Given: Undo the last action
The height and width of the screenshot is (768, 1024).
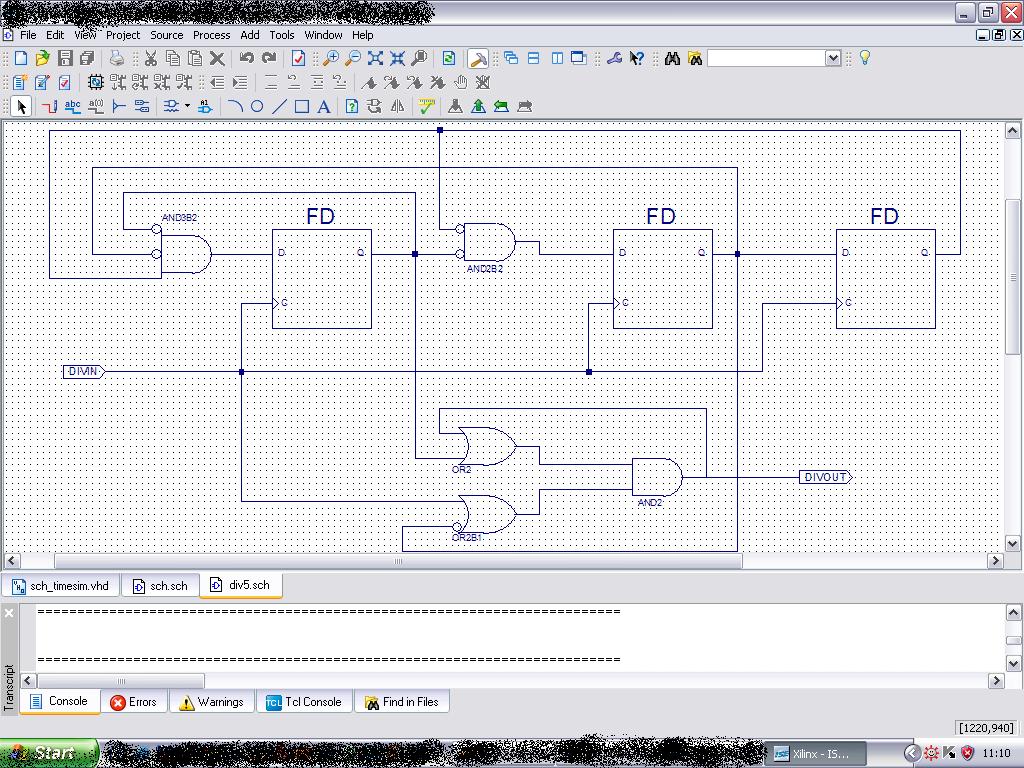Looking at the screenshot, I should [x=246, y=58].
